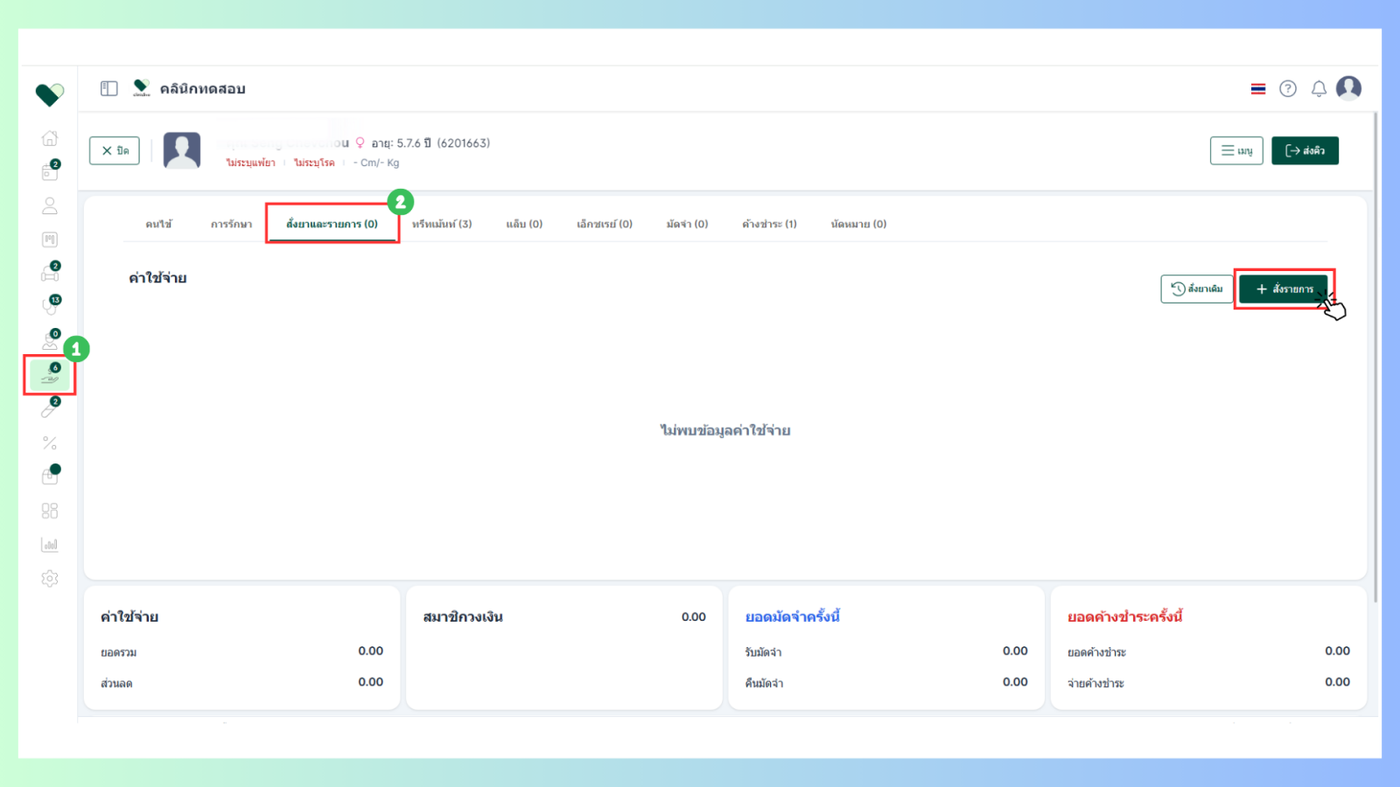
Task: Open the settings gear in sidebar
Action: [x=49, y=579]
